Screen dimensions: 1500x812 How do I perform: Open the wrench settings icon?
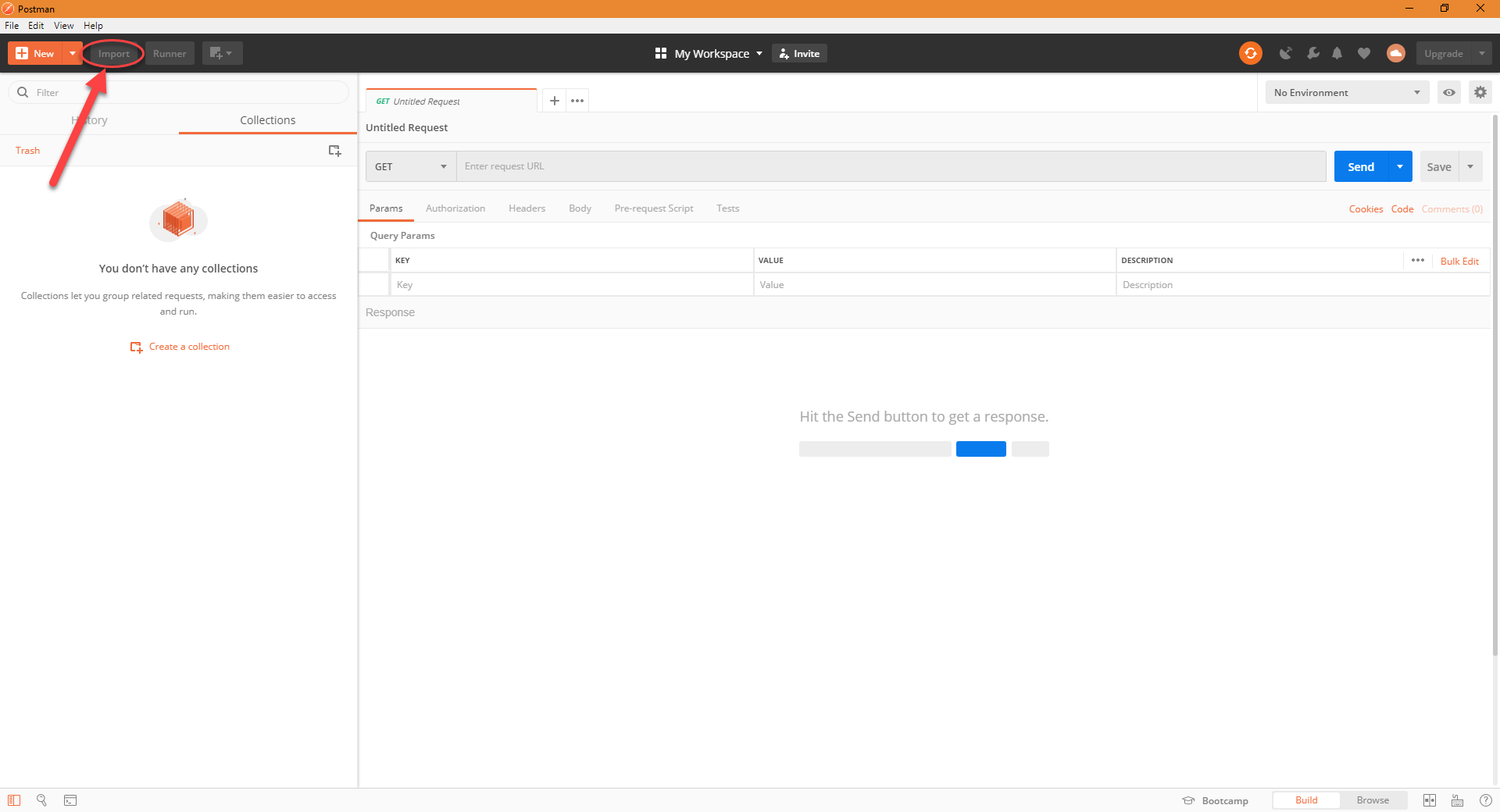[x=1312, y=53]
